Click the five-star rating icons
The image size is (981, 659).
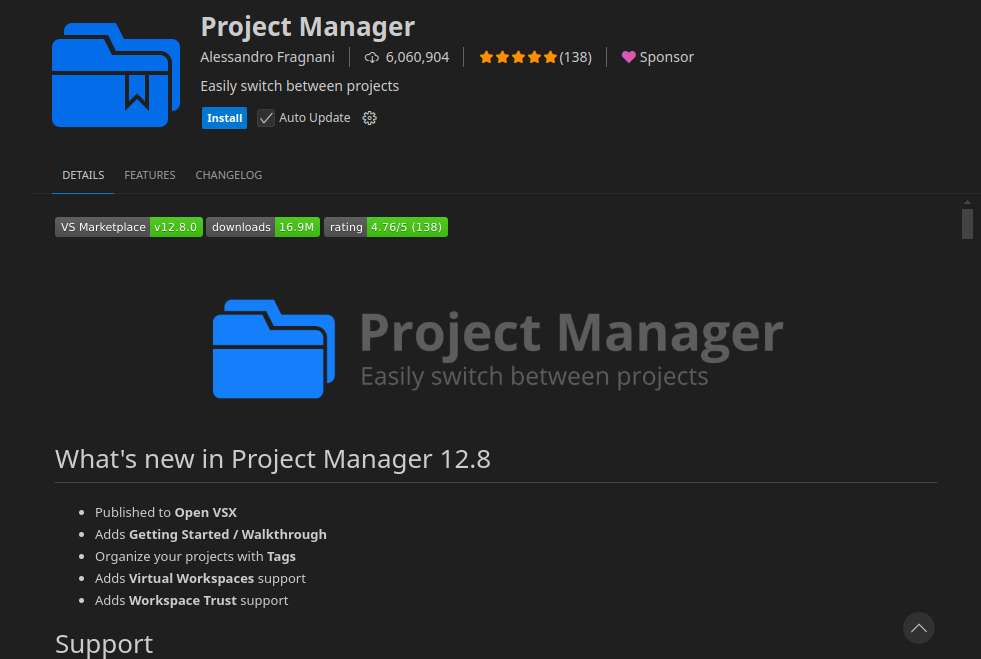517,58
